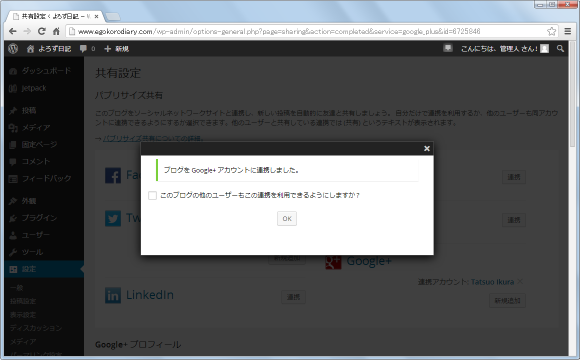
Task: Open the Tatsuo Ikura connected account link
Action: pyautogui.click(x=492, y=282)
